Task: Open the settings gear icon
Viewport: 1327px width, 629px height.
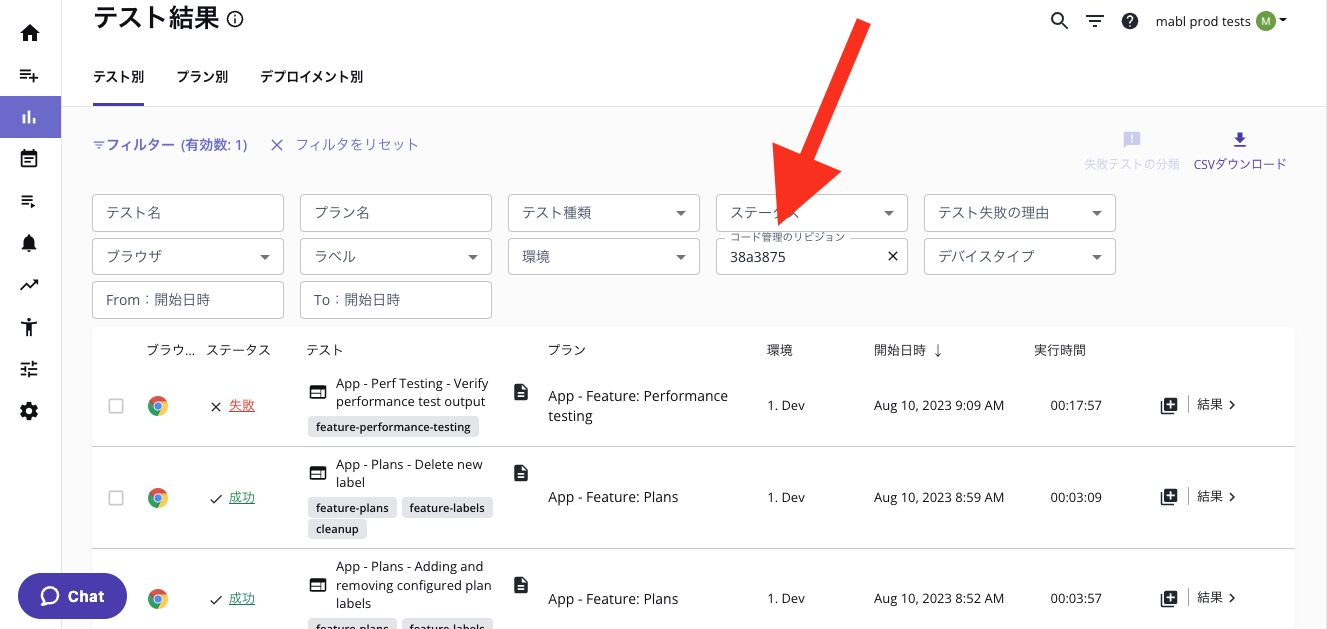Action: click(x=30, y=411)
